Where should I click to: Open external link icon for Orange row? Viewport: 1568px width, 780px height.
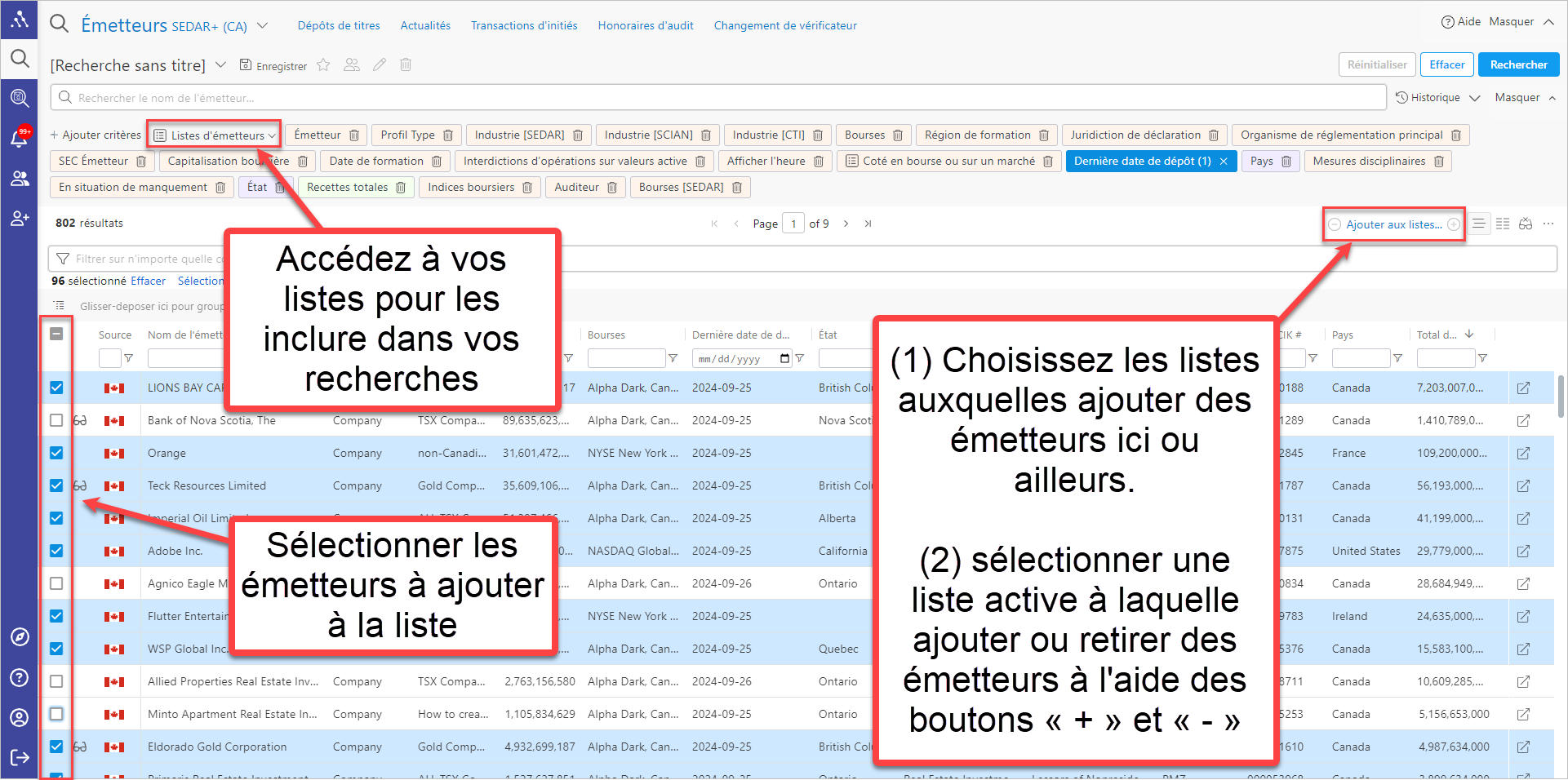[1523, 454]
